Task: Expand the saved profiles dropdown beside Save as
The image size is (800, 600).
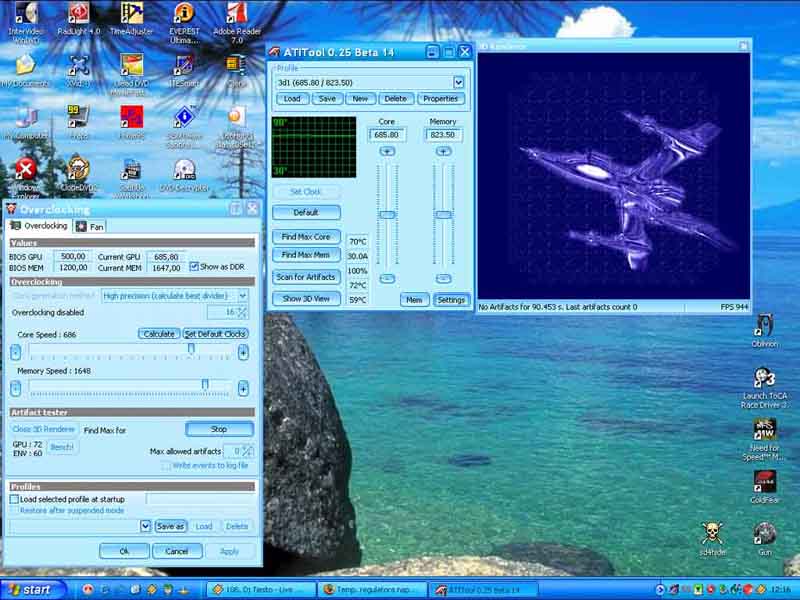Action: pos(145,526)
